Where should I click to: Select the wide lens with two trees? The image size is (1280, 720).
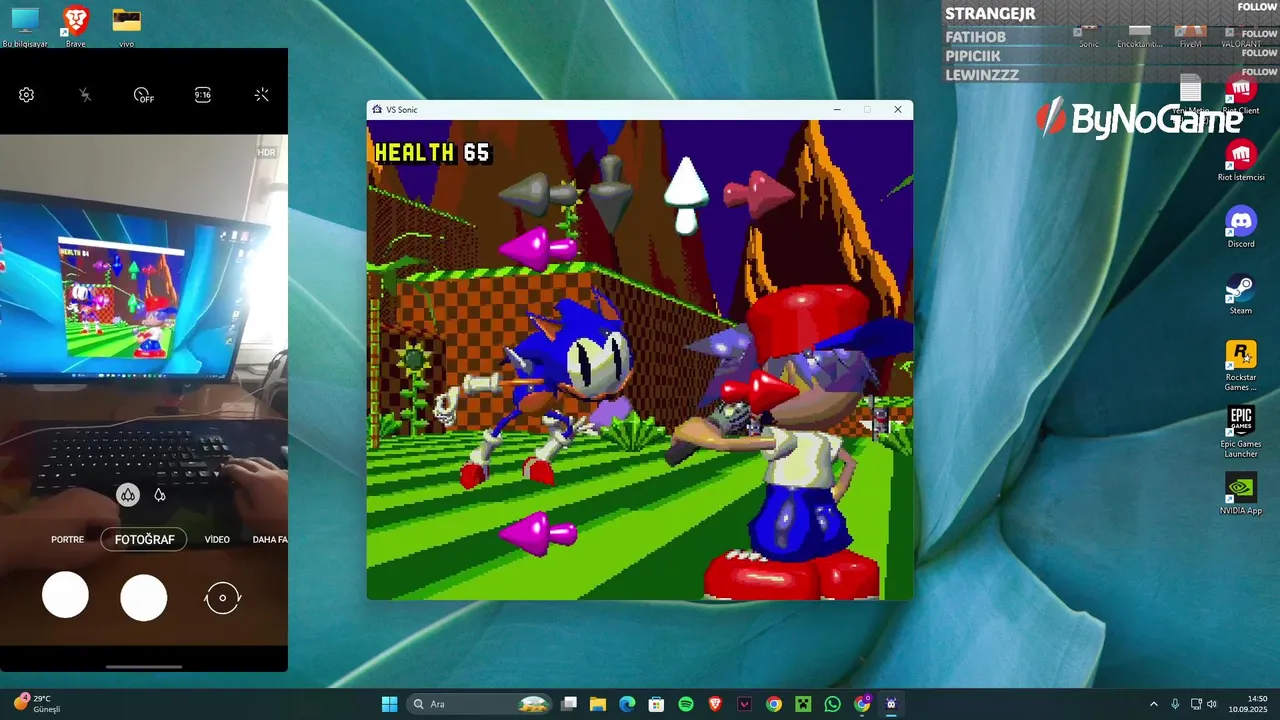pos(159,495)
